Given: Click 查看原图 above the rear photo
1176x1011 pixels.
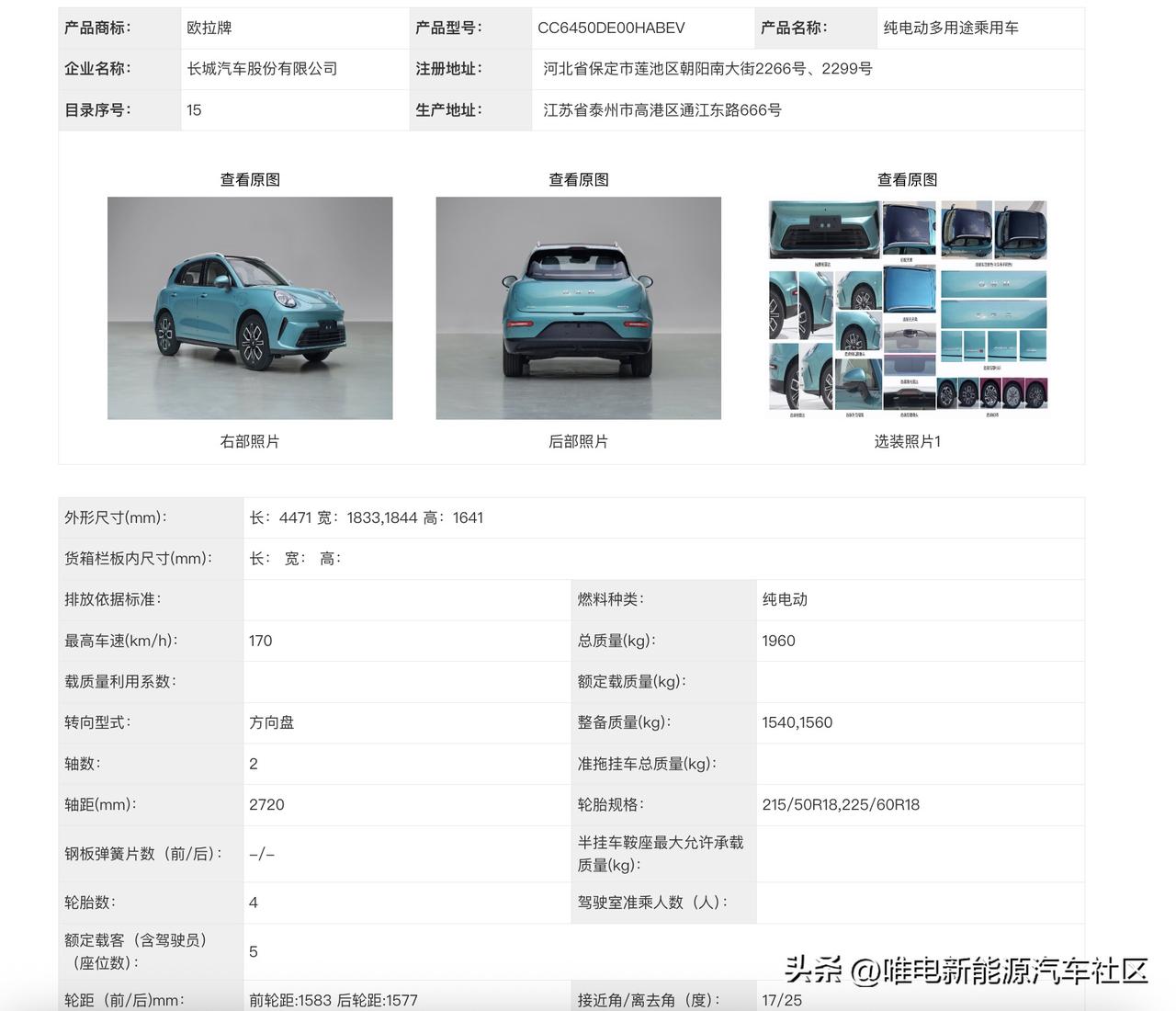Looking at the screenshot, I should click(x=579, y=180).
